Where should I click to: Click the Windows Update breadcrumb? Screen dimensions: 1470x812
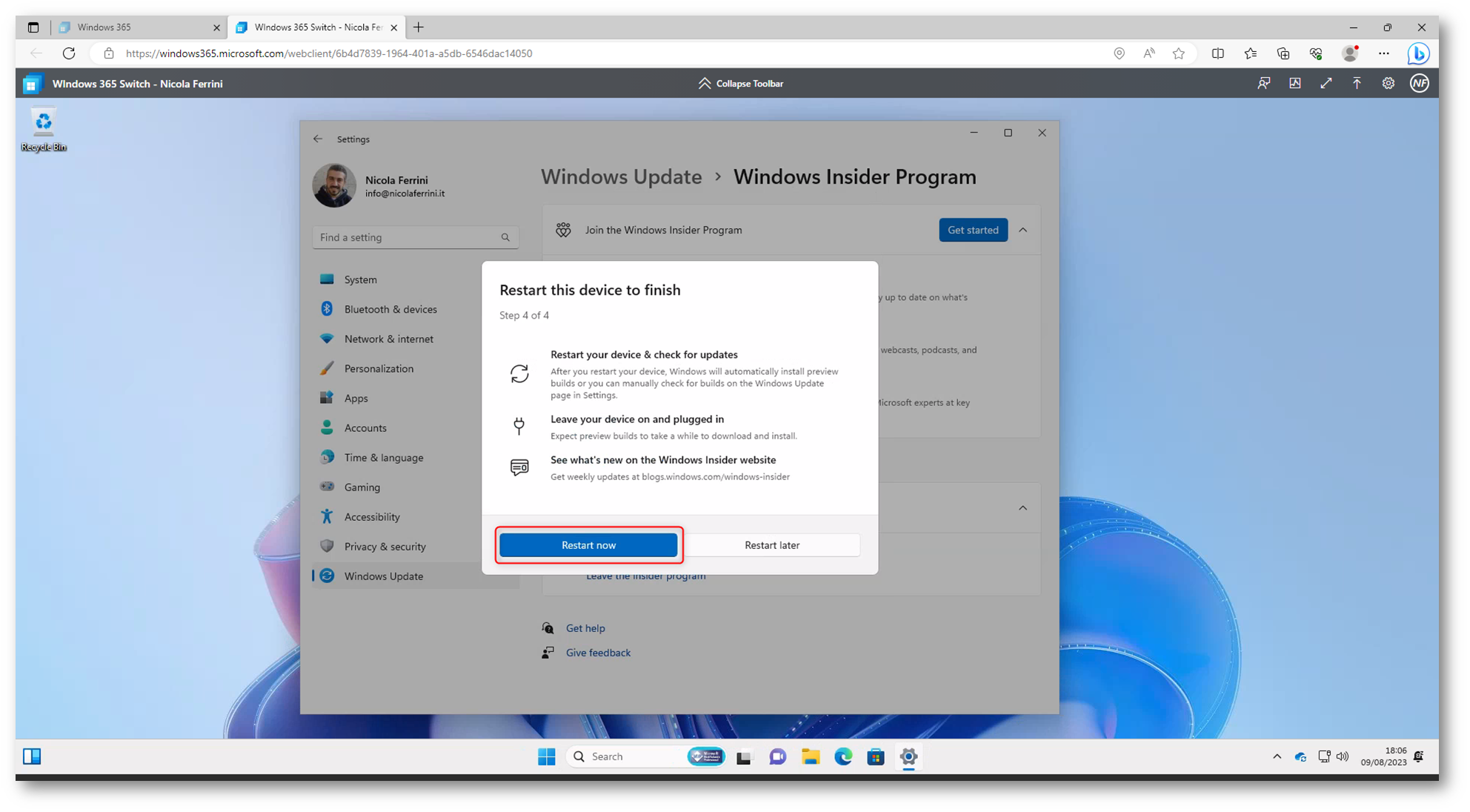click(621, 177)
